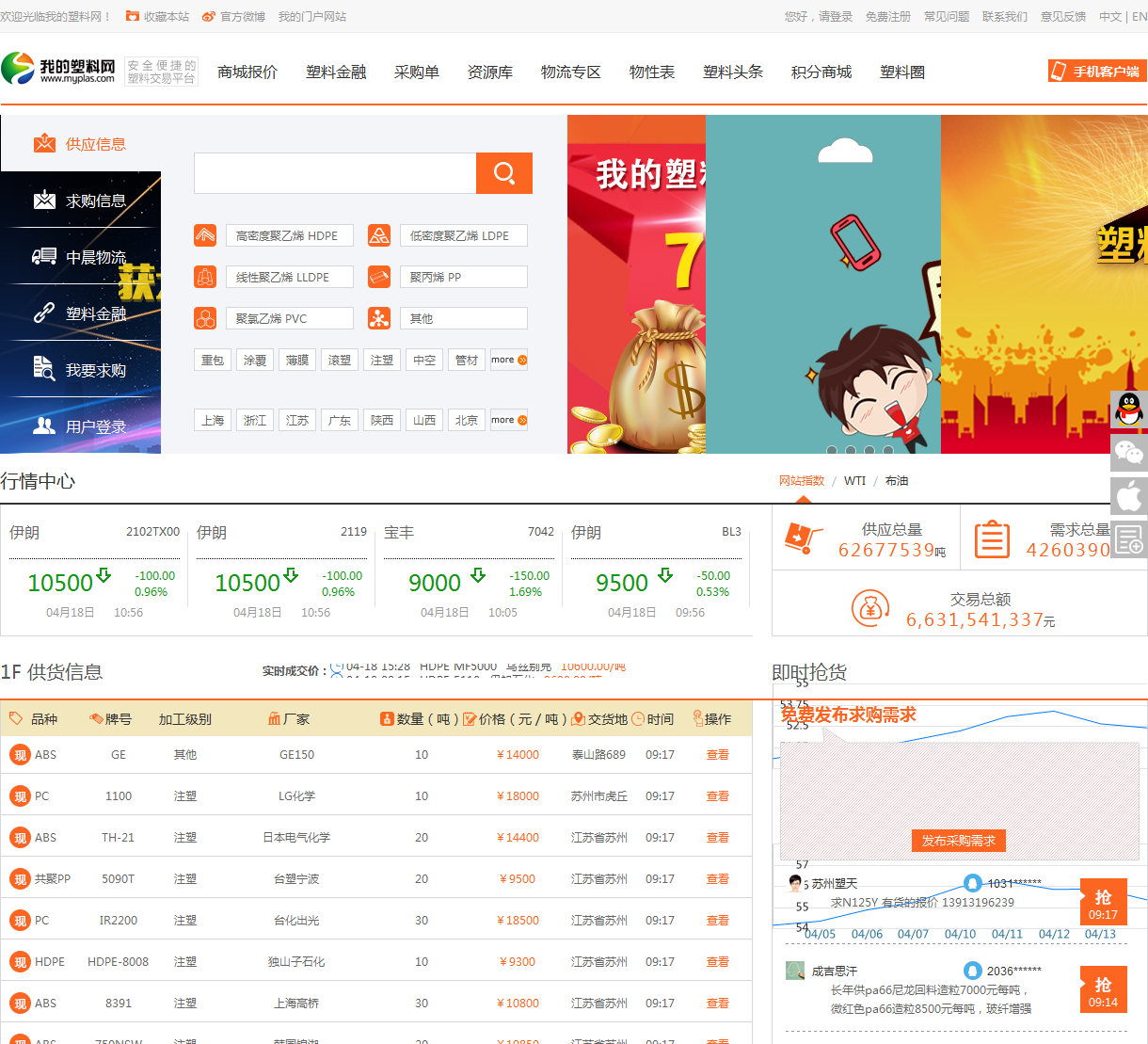
Task: Click the 收藏本站 bookmark icon
Action: (133, 17)
